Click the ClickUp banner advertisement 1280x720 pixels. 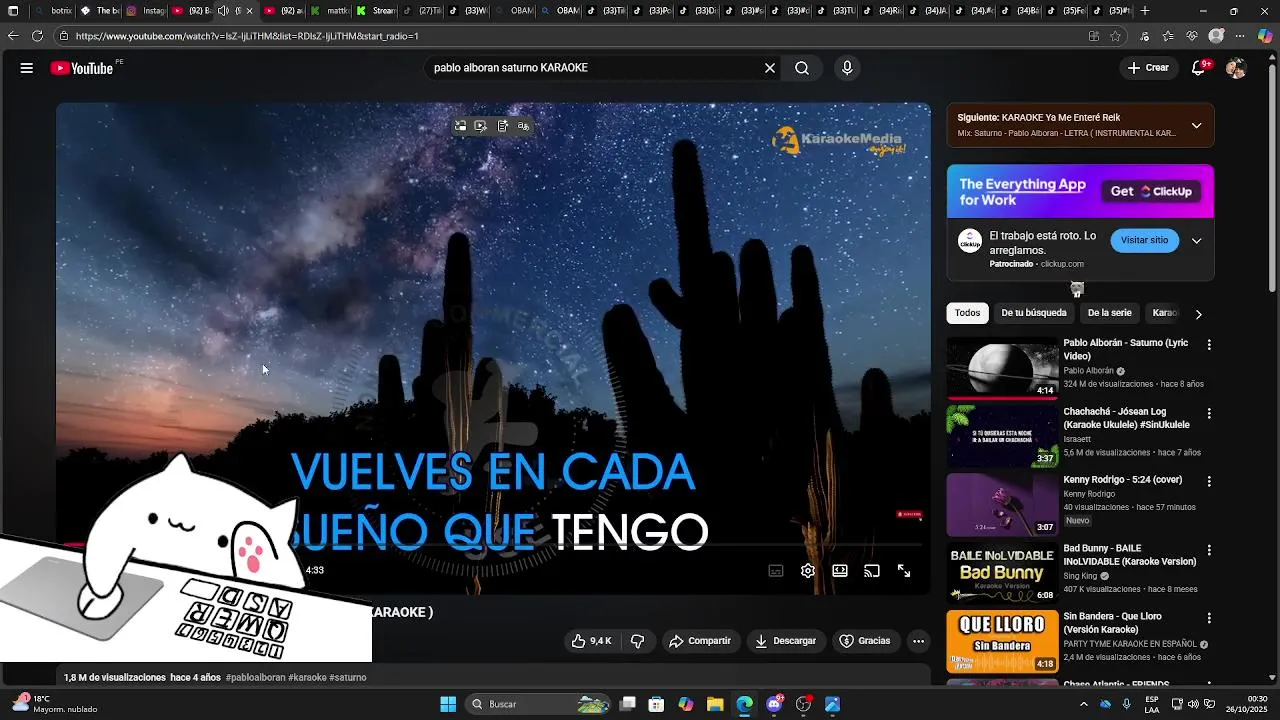coord(1080,191)
